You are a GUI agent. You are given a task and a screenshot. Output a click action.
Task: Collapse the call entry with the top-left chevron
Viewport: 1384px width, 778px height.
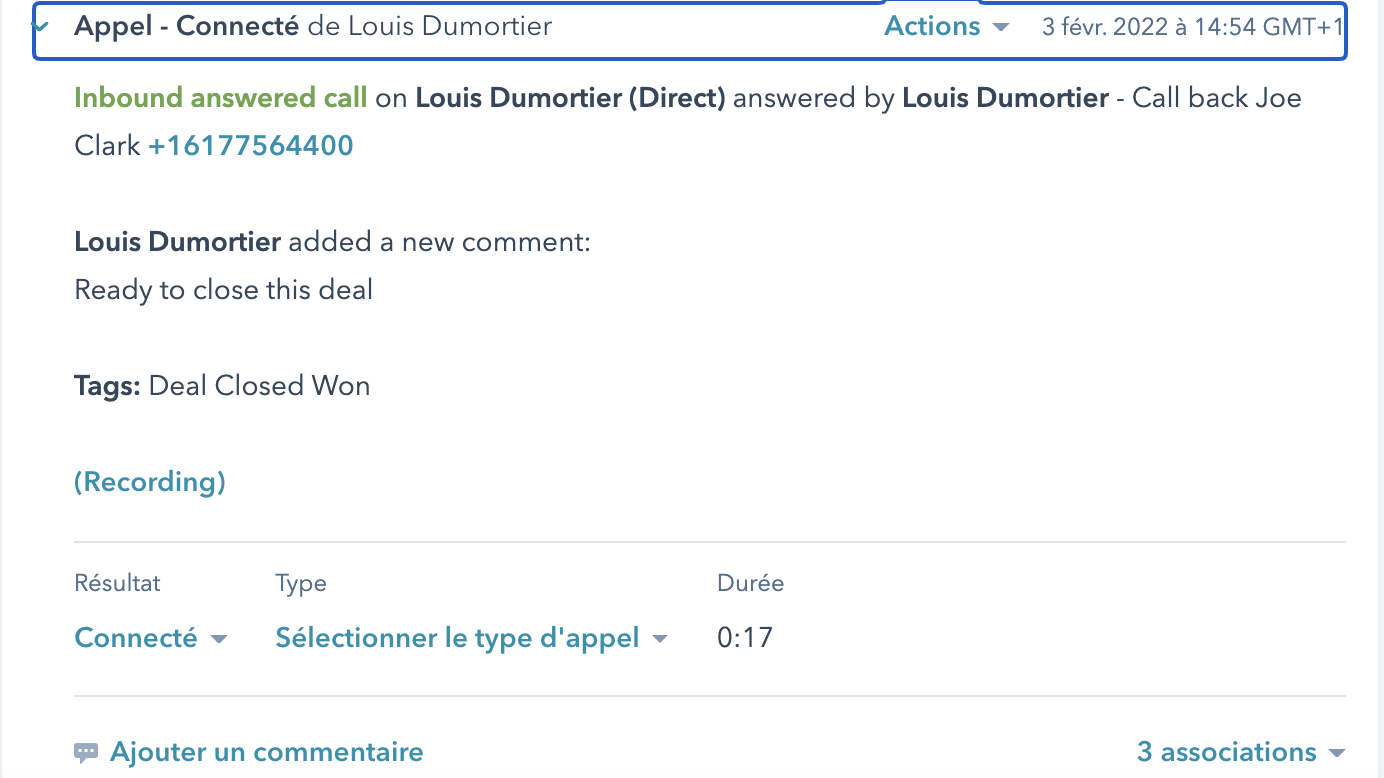tap(41, 27)
